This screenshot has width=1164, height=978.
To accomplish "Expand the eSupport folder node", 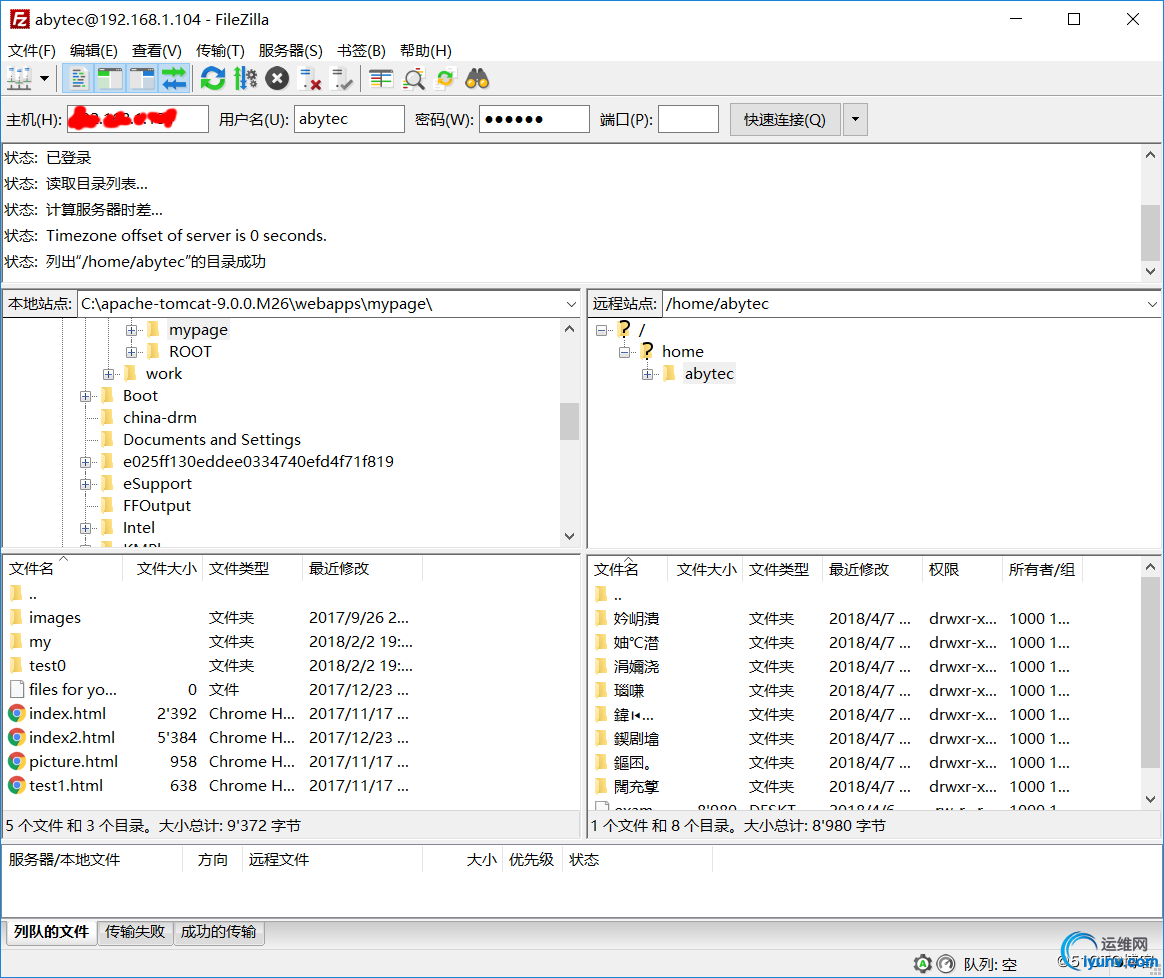I will [85, 484].
